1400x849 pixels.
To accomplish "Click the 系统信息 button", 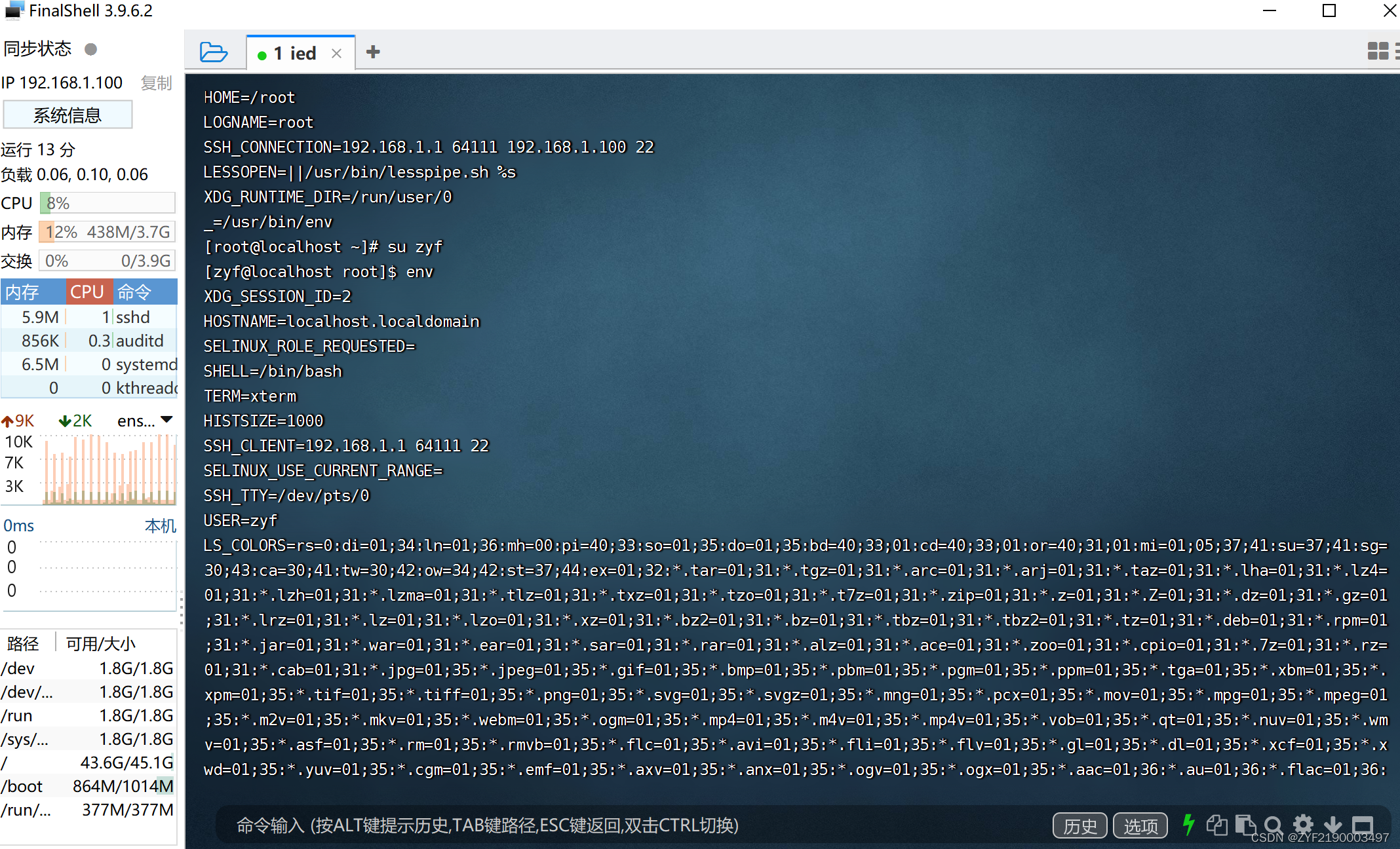I will [x=68, y=115].
